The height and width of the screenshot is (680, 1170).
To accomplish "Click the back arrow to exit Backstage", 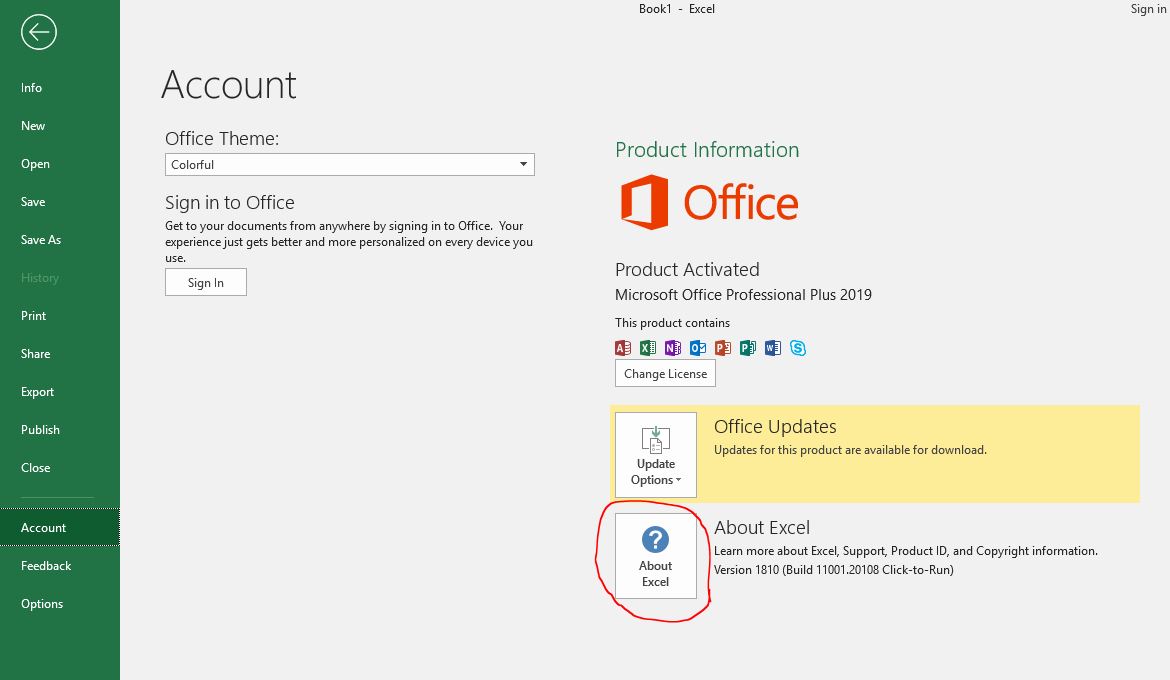I will 39,32.
